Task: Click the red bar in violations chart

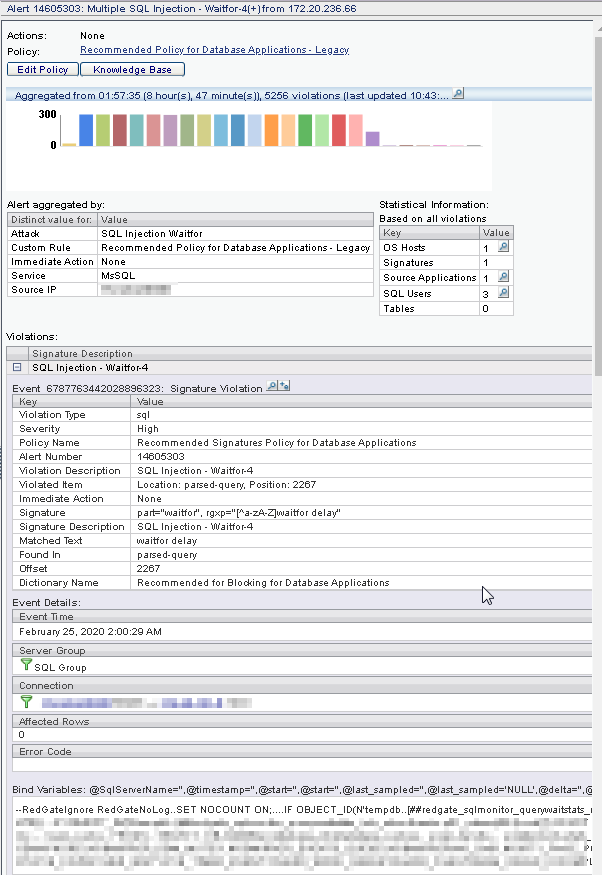Action: point(339,131)
